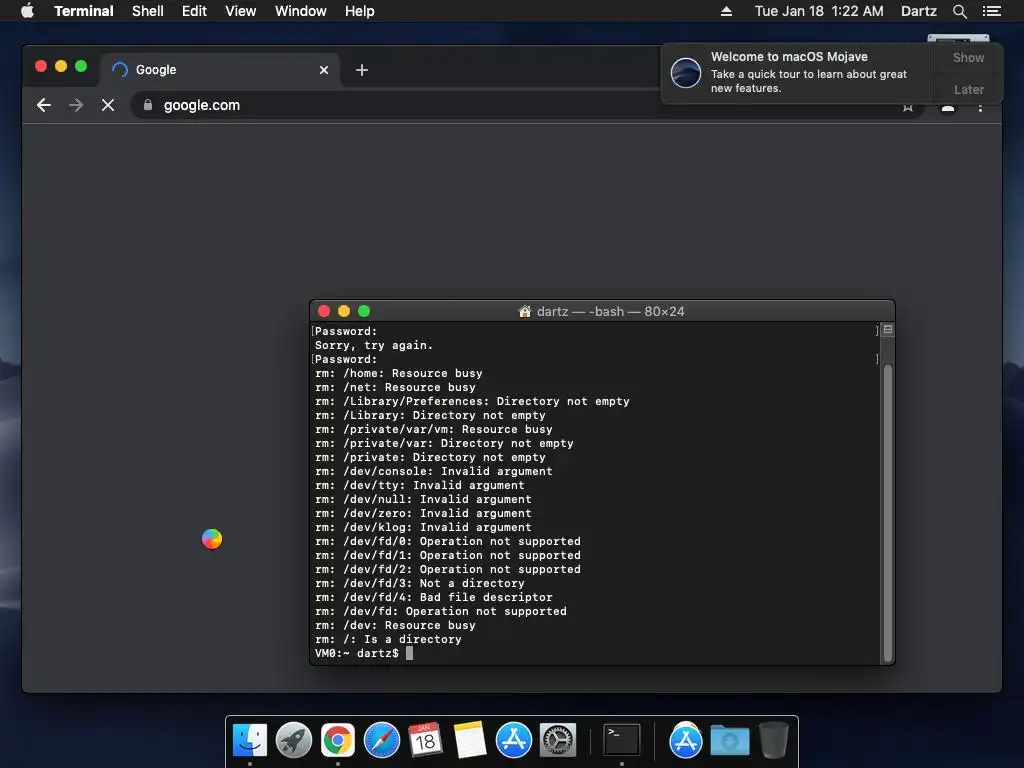
Task: Click Later on Mojave notification
Action: pos(968,89)
